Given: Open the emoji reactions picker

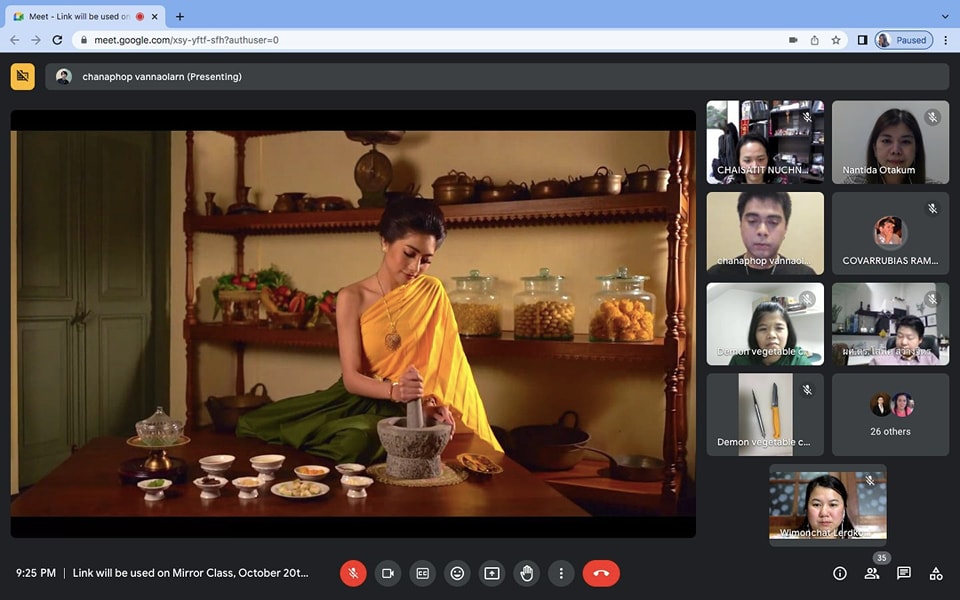Looking at the screenshot, I should (x=457, y=573).
